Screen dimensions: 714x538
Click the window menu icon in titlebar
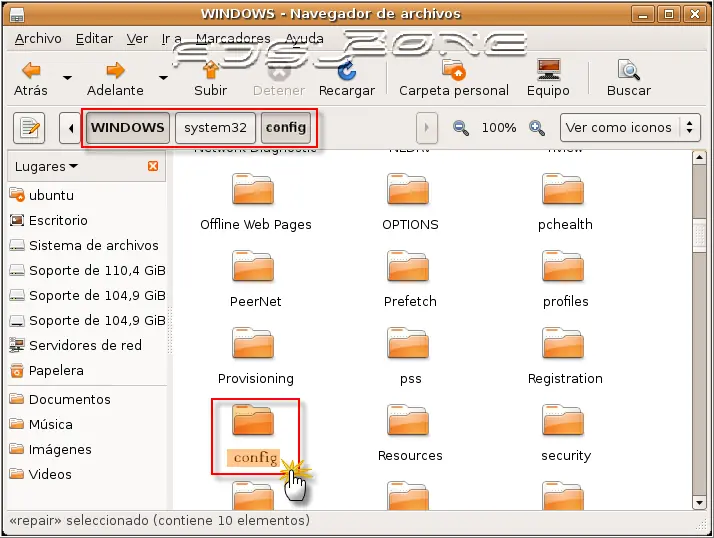click(x=17, y=15)
